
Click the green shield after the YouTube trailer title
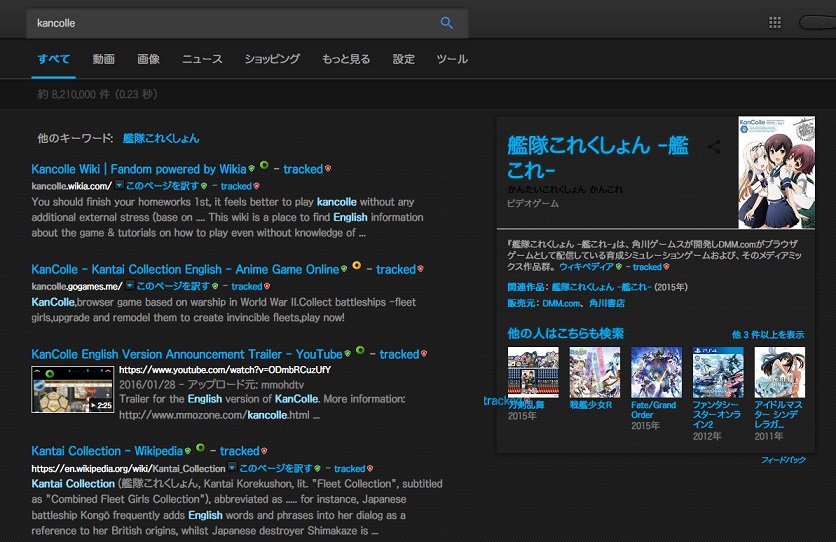tap(348, 353)
